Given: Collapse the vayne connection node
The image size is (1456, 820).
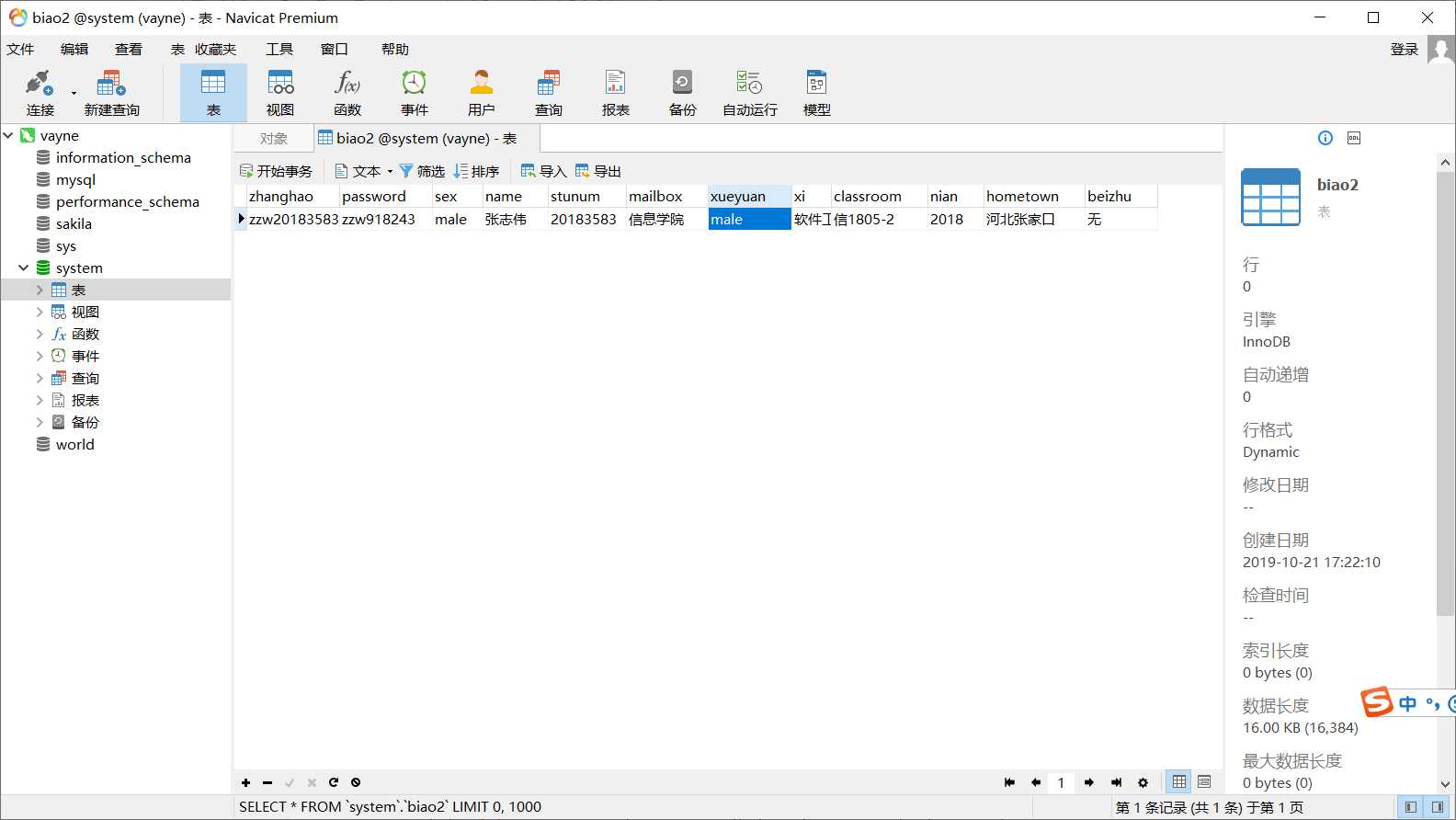Looking at the screenshot, I should (x=8, y=135).
